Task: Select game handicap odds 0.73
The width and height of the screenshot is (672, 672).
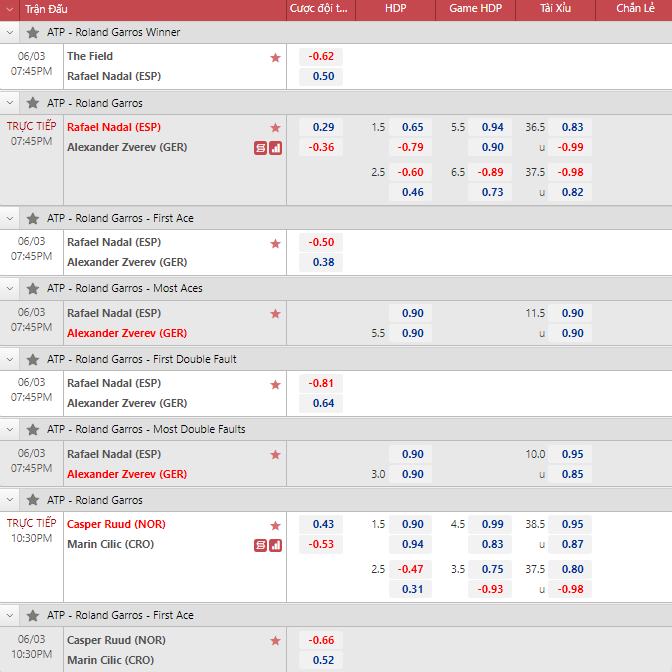Action: [490, 192]
